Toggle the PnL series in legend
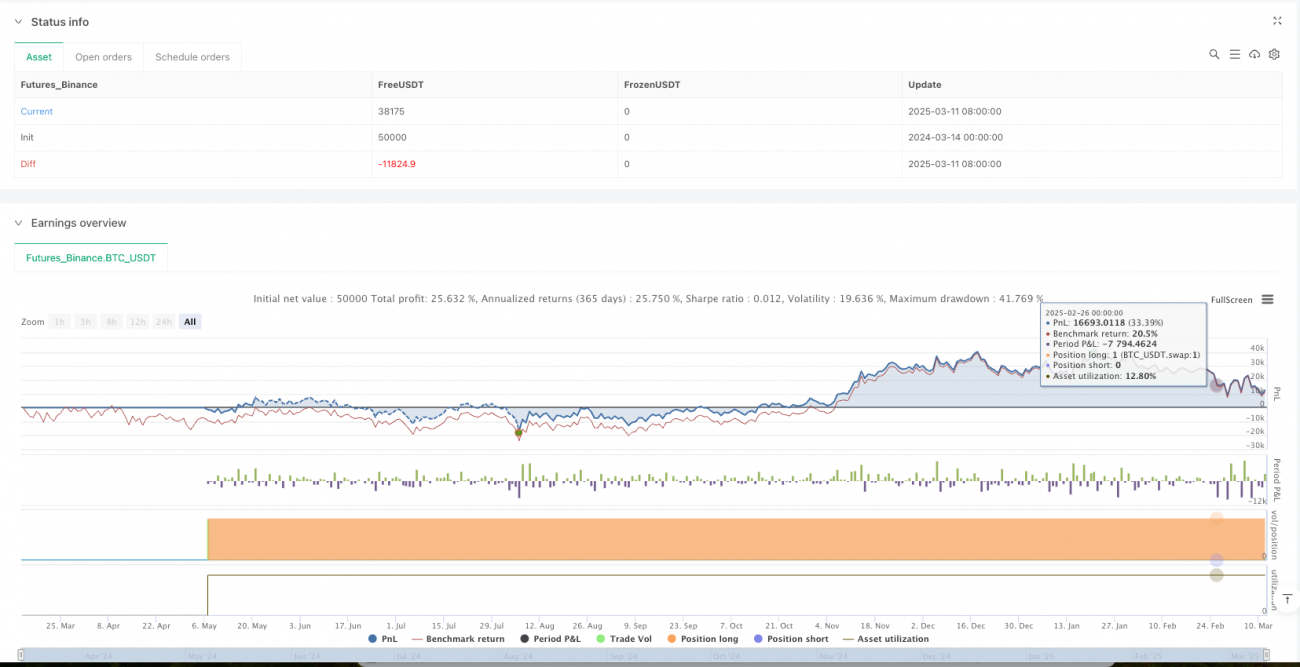1300x667 pixels. pyautogui.click(x=382, y=639)
